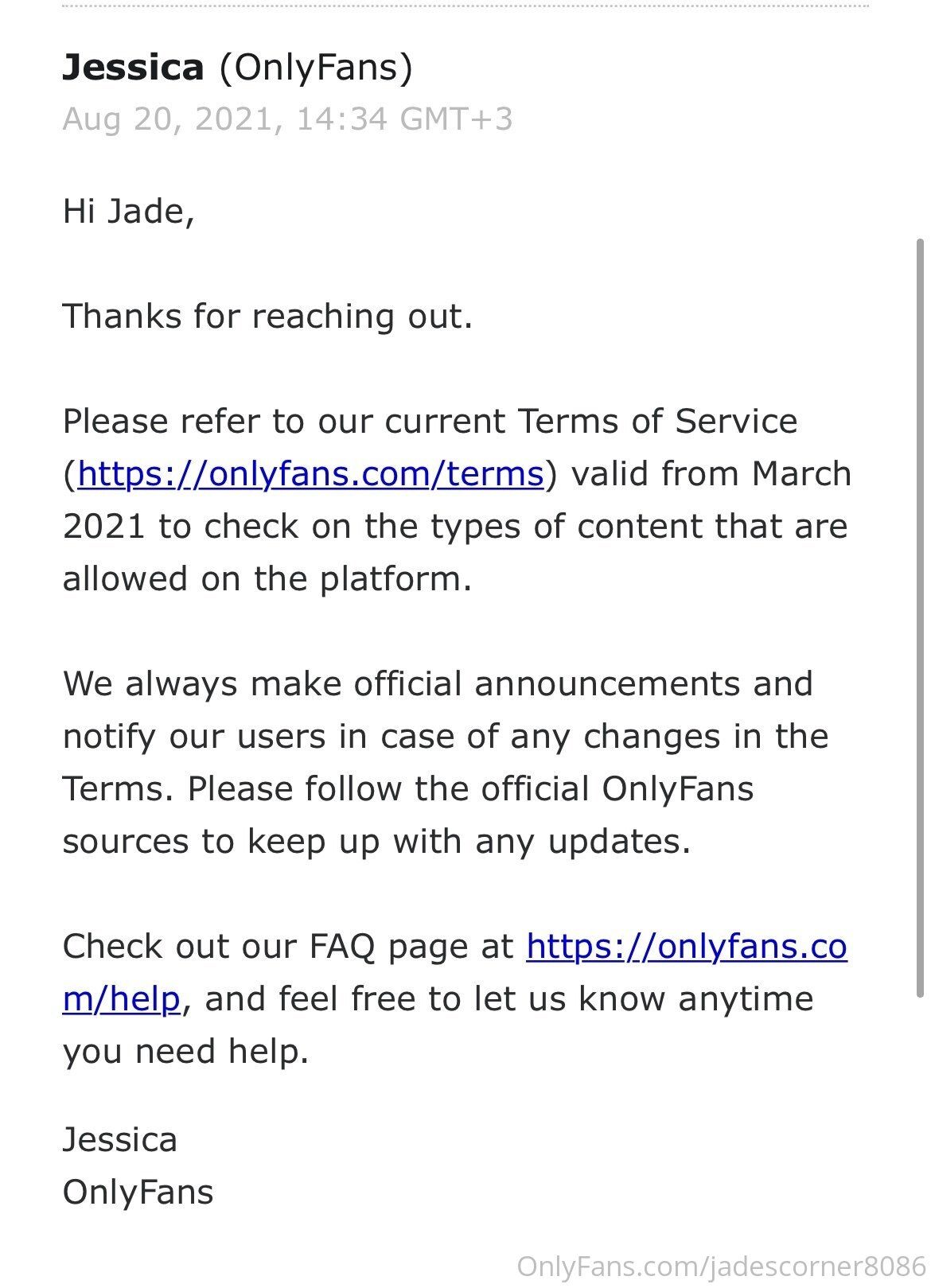Click the 'valid from March' text
This screenshot has height=1288, width=931.
711,474
